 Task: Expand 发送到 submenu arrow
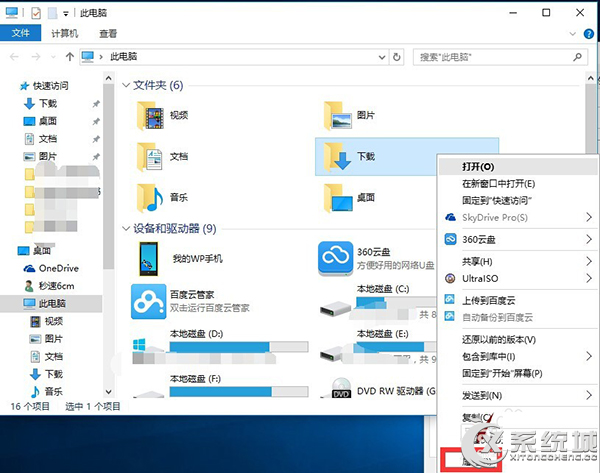pos(589,395)
